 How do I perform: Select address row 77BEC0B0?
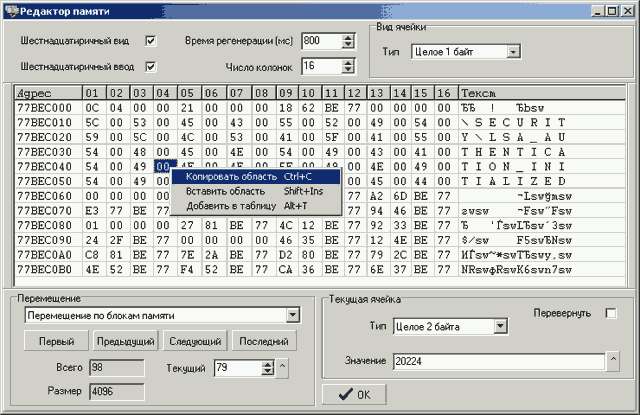pyautogui.click(x=45, y=269)
